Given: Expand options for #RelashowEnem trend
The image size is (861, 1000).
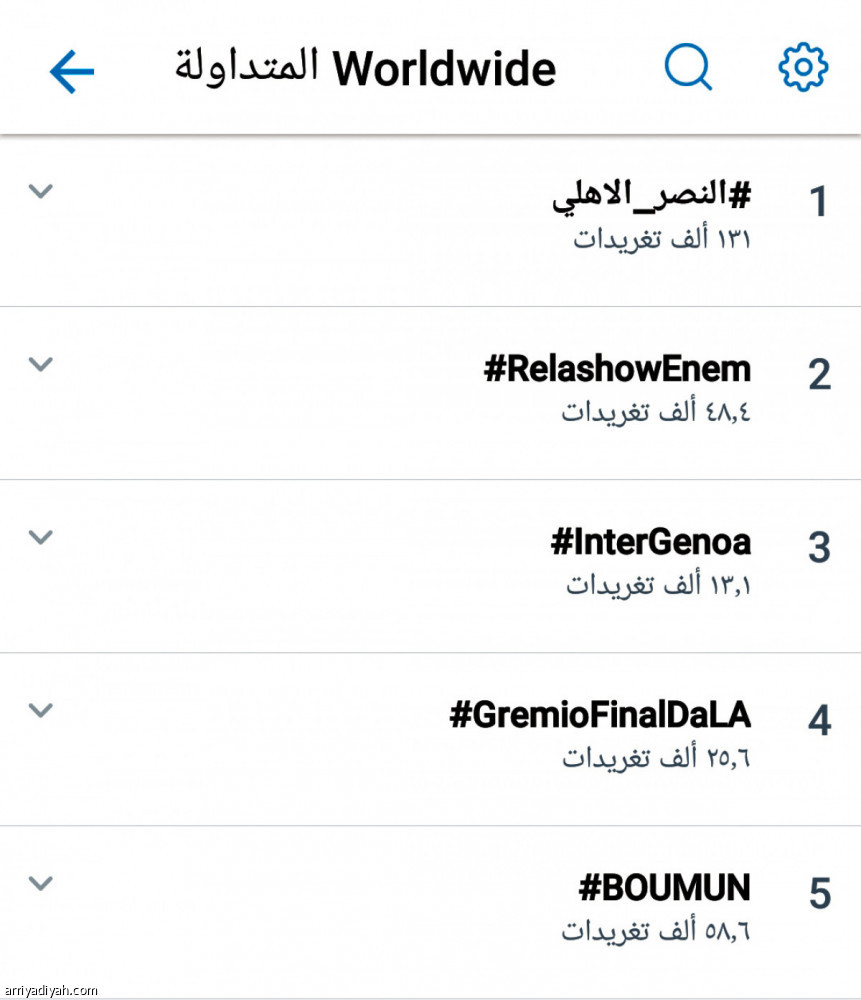Looking at the screenshot, I should 40,364.
